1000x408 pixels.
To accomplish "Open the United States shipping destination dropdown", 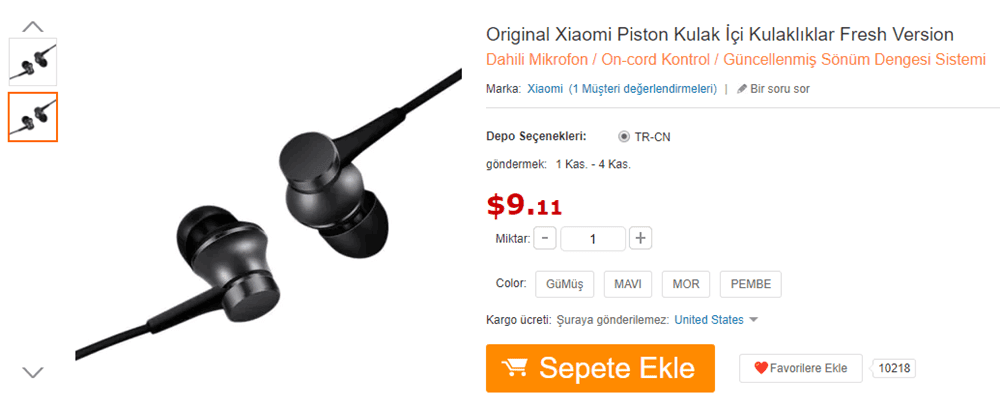I will (709, 320).
